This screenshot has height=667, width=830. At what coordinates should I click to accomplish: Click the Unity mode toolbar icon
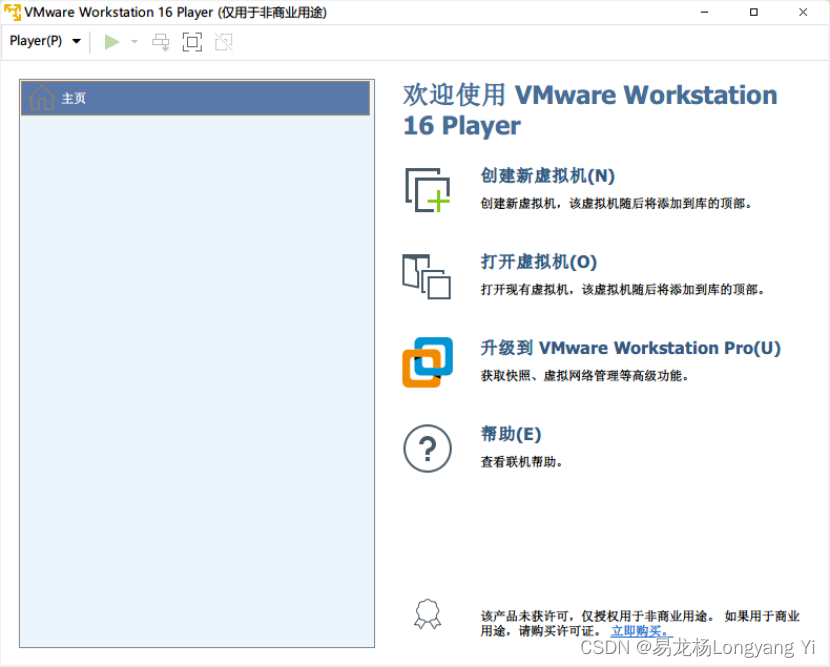[x=224, y=42]
